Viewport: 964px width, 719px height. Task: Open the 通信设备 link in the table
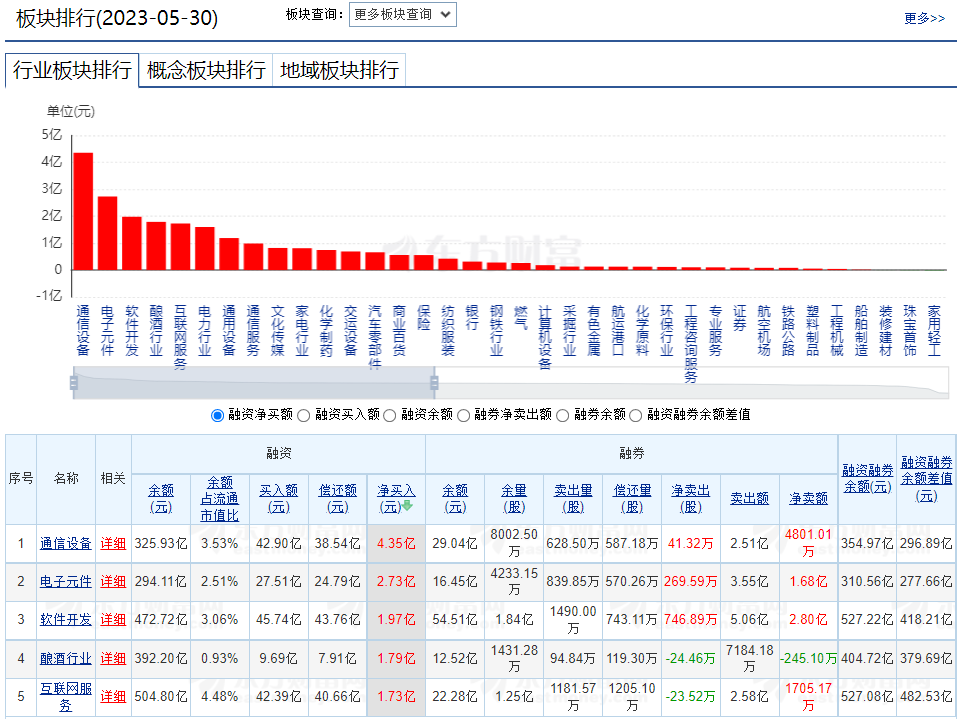[65, 544]
